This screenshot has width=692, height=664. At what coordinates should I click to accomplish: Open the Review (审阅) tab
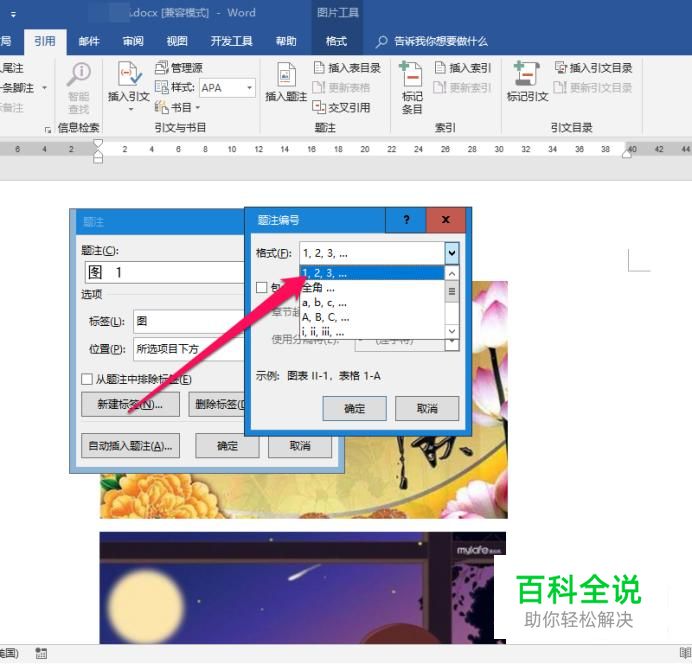[x=133, y=41]
